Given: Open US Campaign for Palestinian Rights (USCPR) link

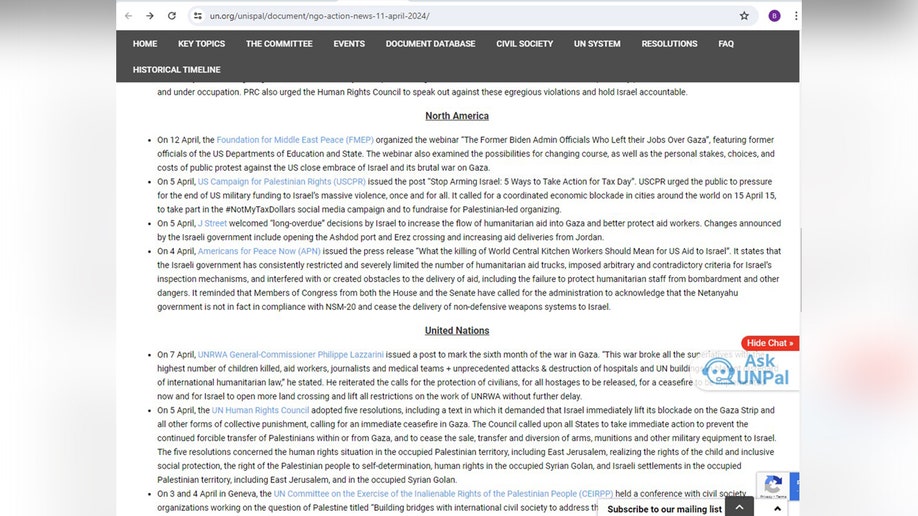Looking at the screenshot, I should coord(282,182).
